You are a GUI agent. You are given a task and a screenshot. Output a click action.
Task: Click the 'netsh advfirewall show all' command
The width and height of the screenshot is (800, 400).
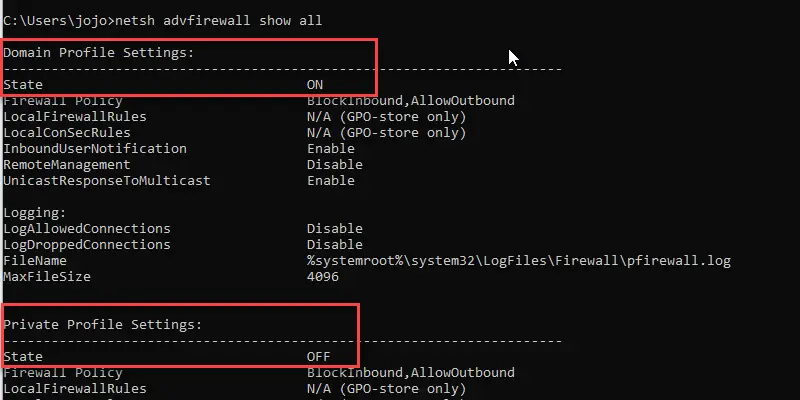click(x=218, y=21)
